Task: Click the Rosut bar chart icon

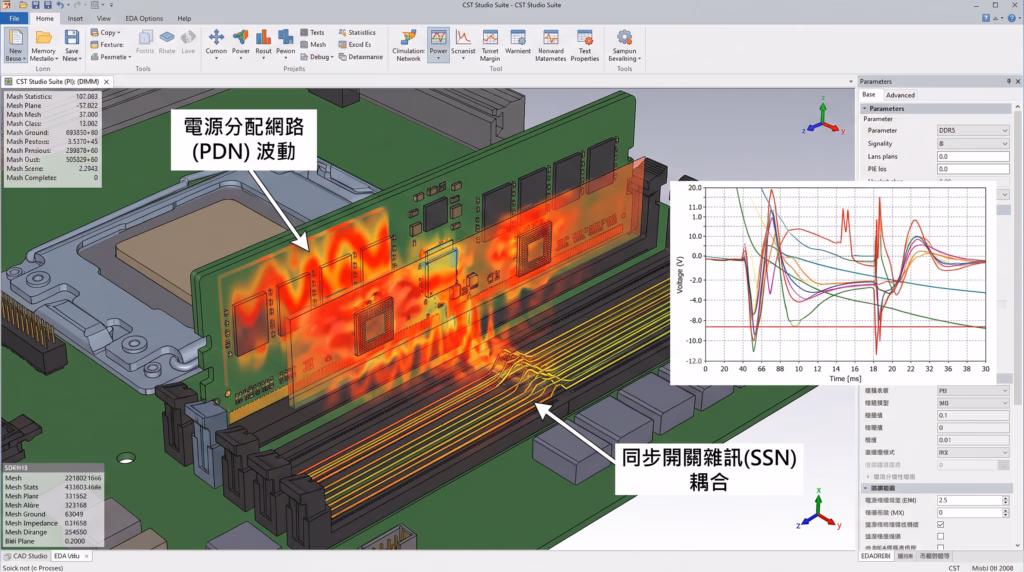Action: 263,37
